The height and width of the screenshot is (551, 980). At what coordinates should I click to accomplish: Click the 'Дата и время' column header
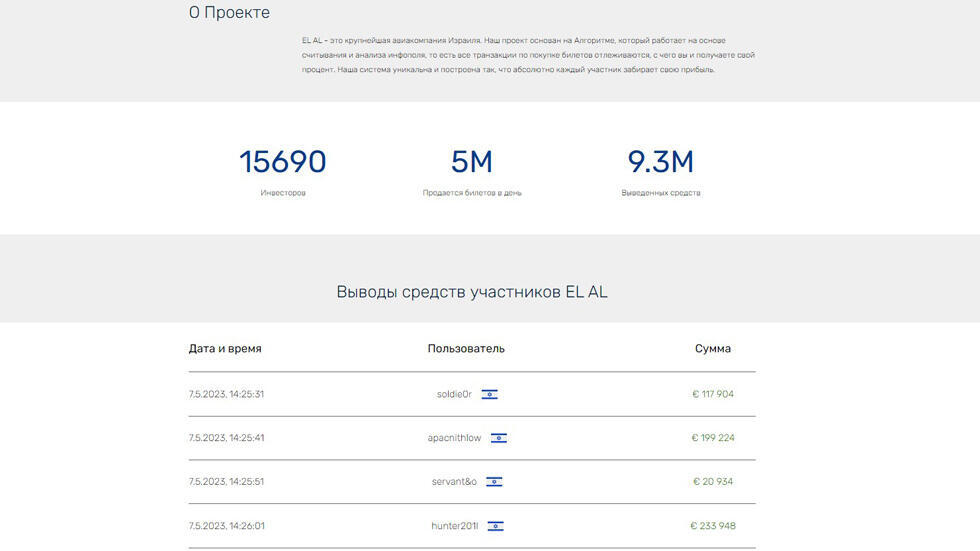[x=225, y=349]
